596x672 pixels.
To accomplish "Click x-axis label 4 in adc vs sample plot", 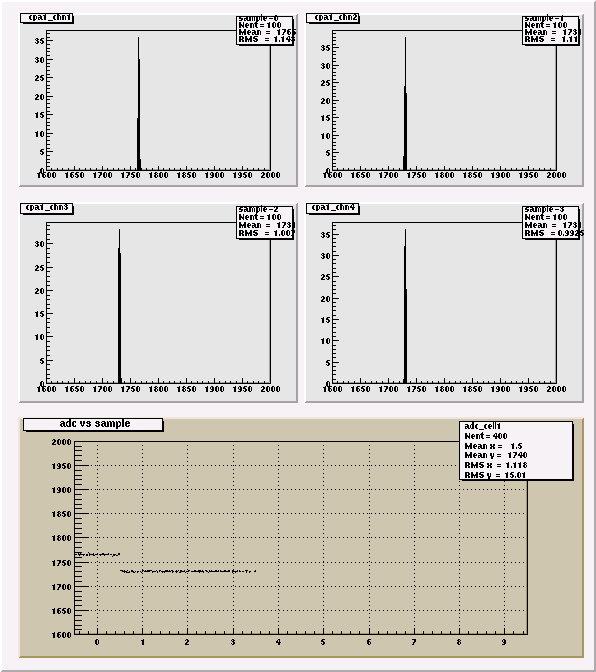I will coord(278,642).
